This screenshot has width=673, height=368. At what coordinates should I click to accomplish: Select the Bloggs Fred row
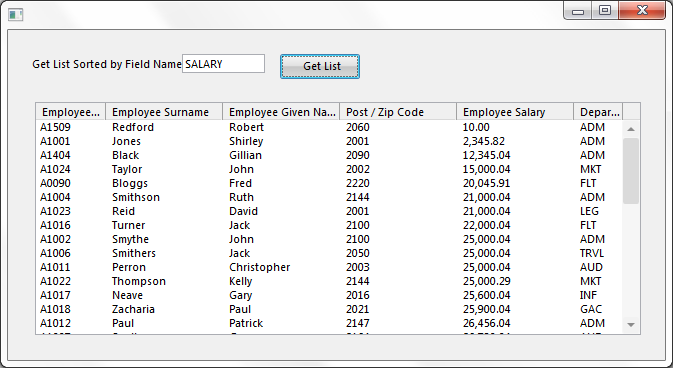click(x=329, y=183)
